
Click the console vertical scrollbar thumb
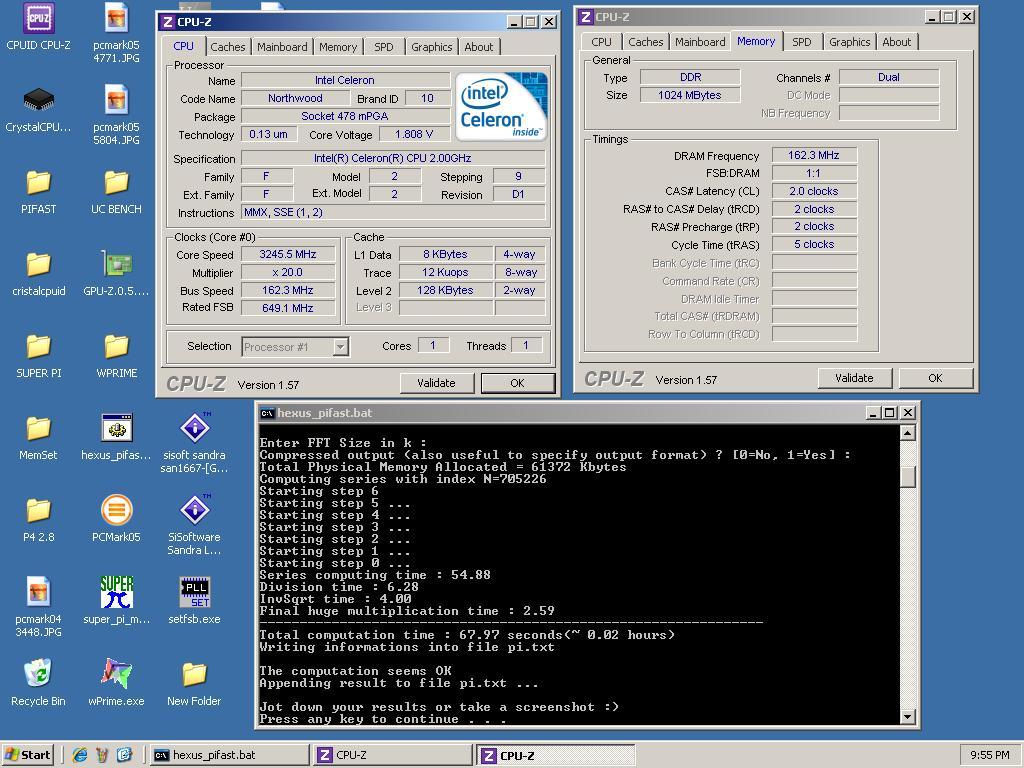(x=907, y=476)
